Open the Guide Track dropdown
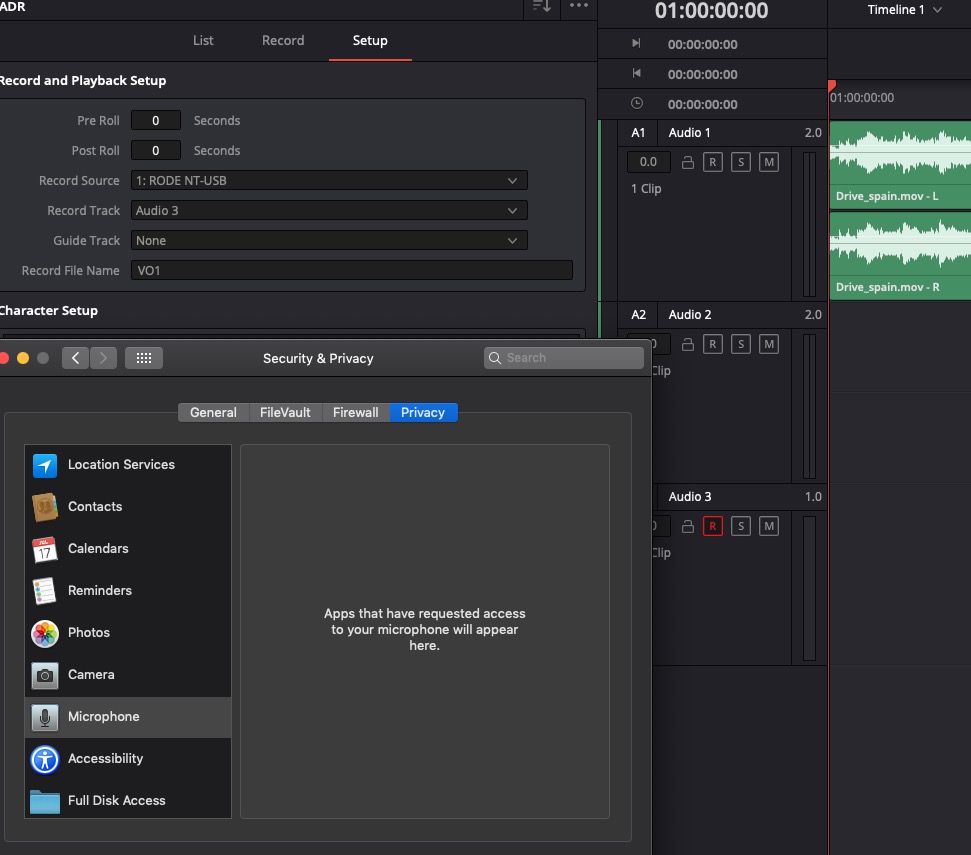 329,240
